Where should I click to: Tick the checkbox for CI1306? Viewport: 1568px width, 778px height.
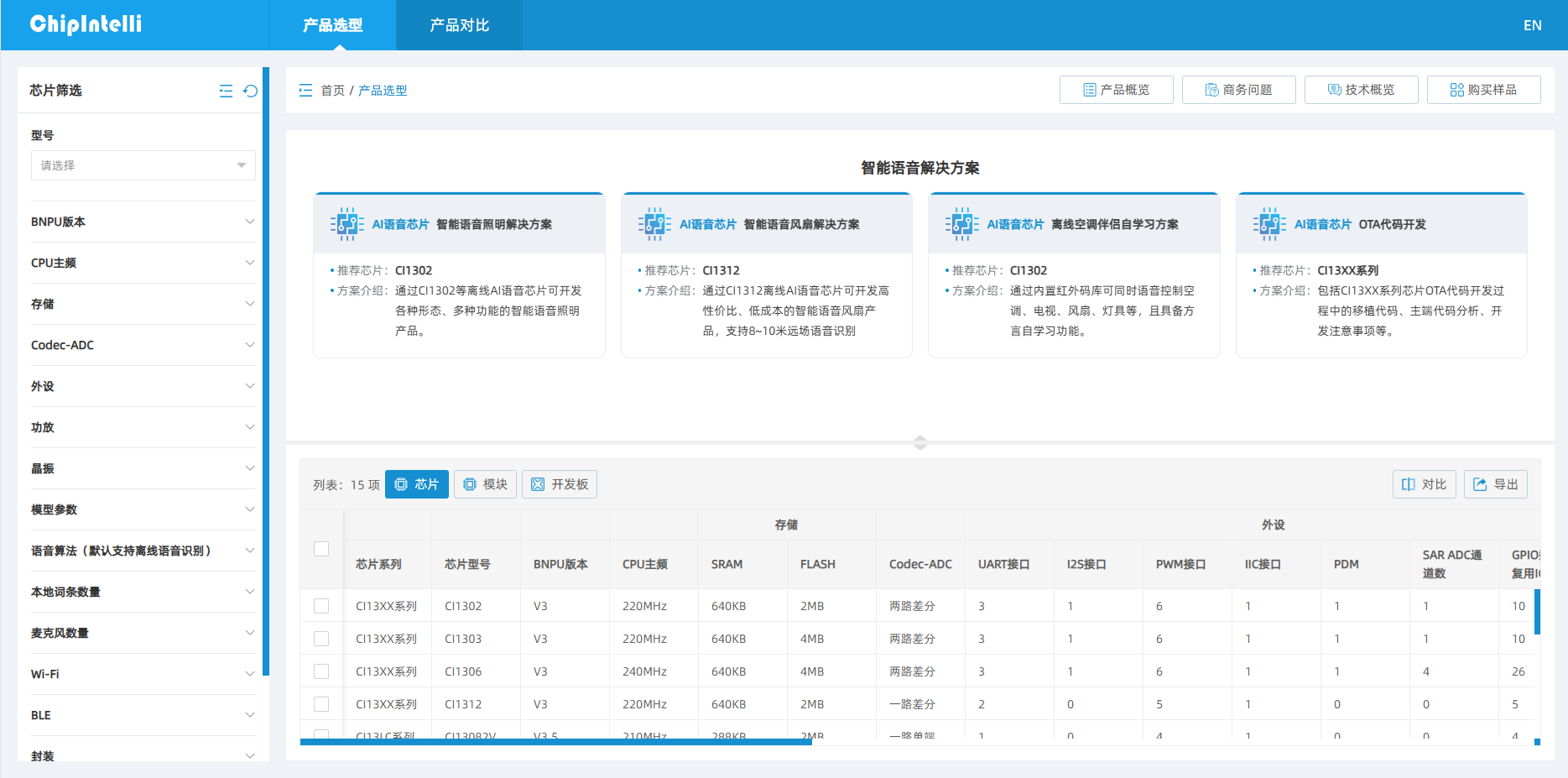pyautogui.click(x=321, y=671)
